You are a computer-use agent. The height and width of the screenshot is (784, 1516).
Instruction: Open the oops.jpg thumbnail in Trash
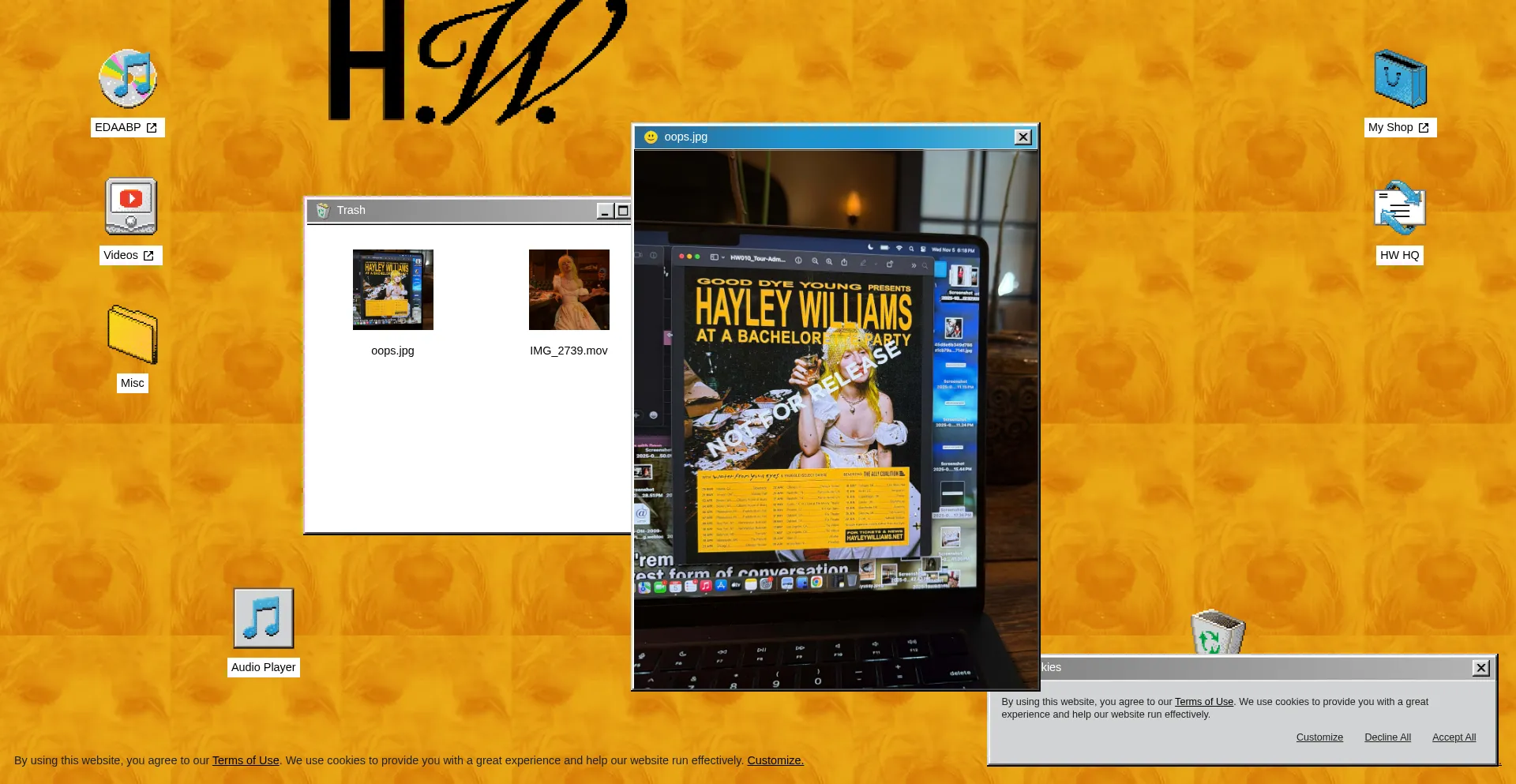click(x=392, y=290)
